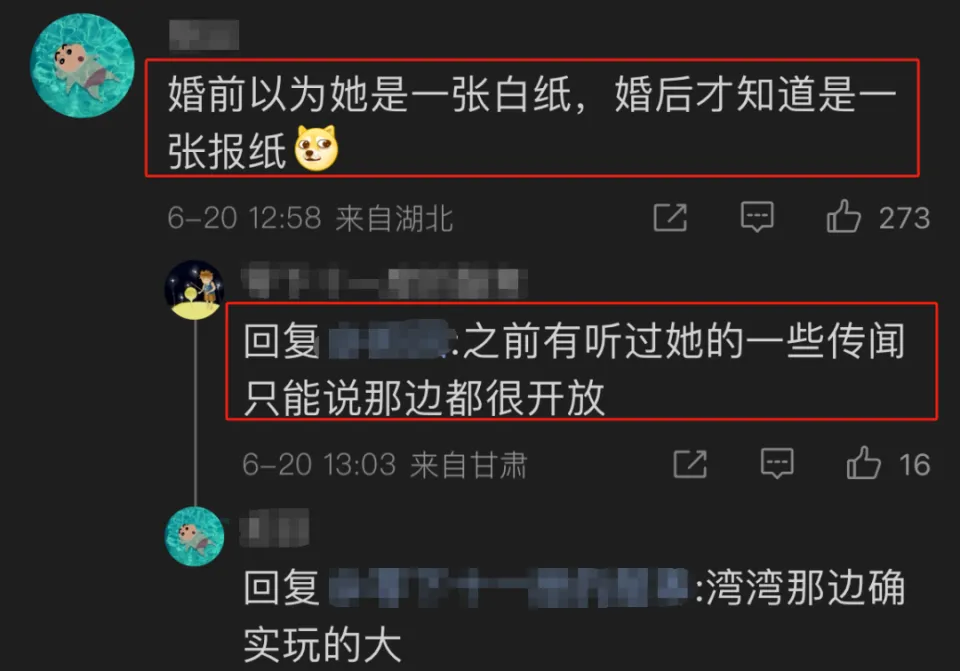Open reply bubble on the 13:03 comment
960x671 pixels.
(x=777, y=463)
